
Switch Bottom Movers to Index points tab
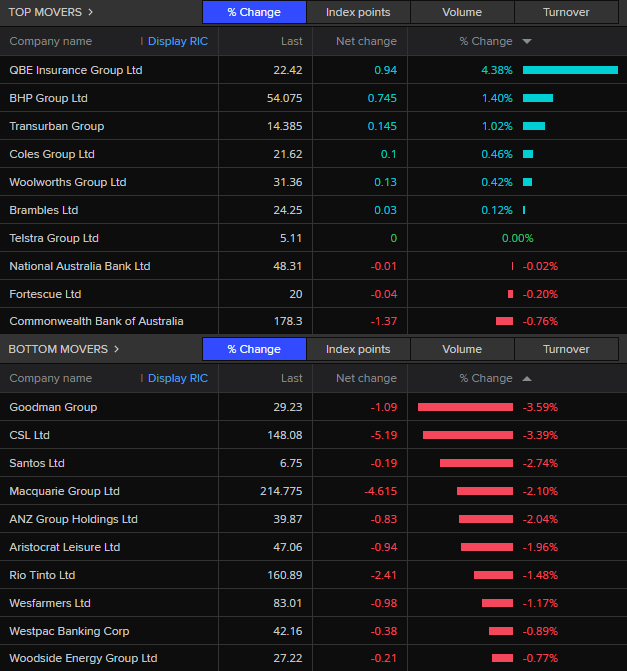[x=358, y=349]
